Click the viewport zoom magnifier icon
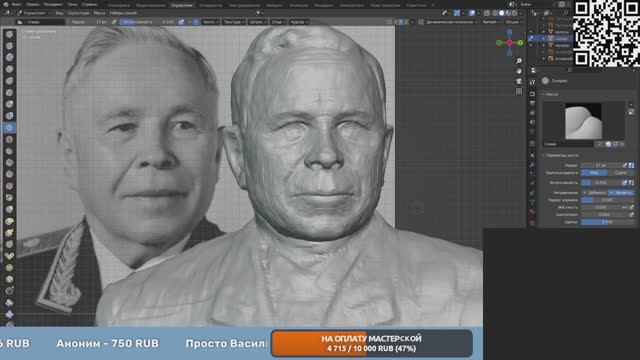The width and height of the screenshot is (640, 360). (x=519, y=61)
